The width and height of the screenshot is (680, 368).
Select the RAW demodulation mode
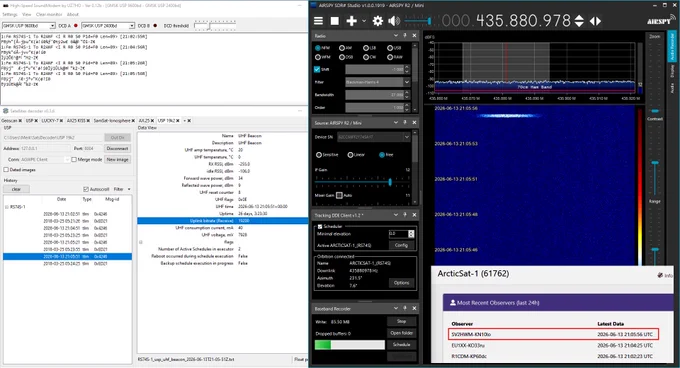[395, 57]
